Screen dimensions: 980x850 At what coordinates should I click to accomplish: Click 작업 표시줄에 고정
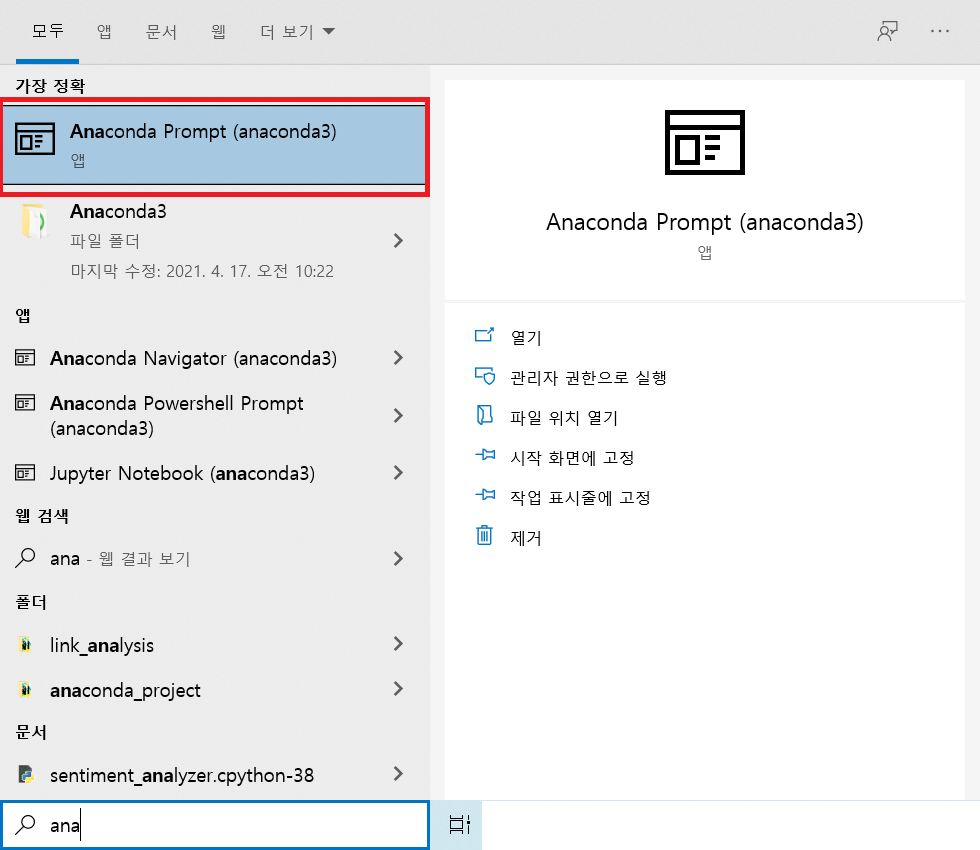pos(580,498)
